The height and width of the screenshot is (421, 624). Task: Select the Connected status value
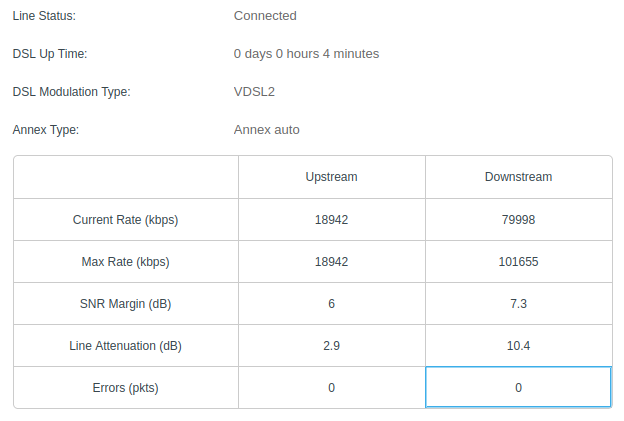point(265,16)
